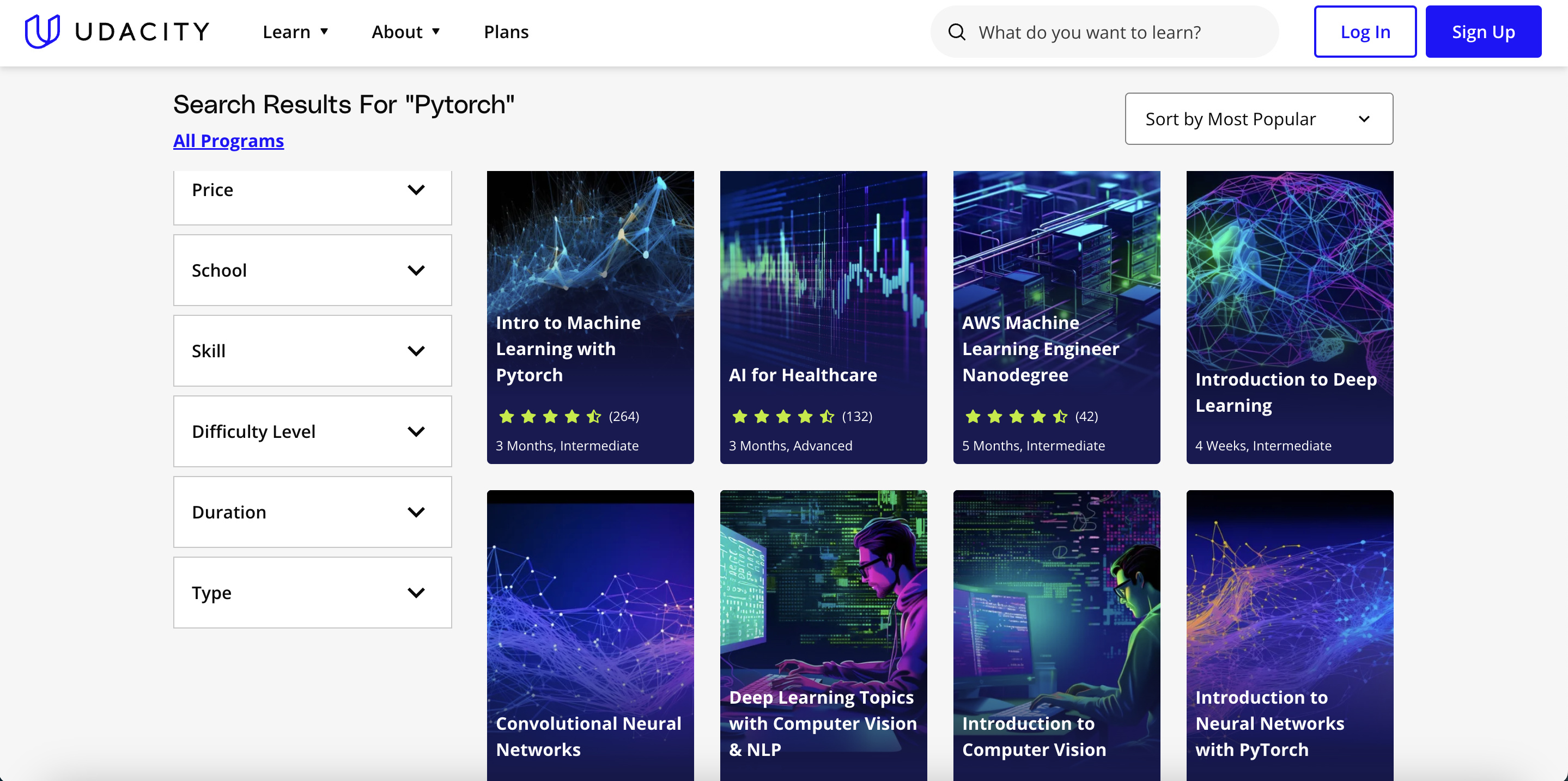Click the '3 Months, Intermediate' text
Viewport: 1568px width, 781px height.
[567, 446]
